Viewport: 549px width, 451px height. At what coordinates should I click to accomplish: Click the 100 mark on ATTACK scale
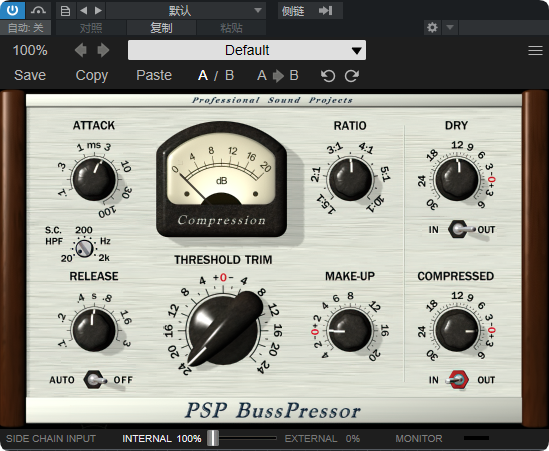tap(107, 212)
